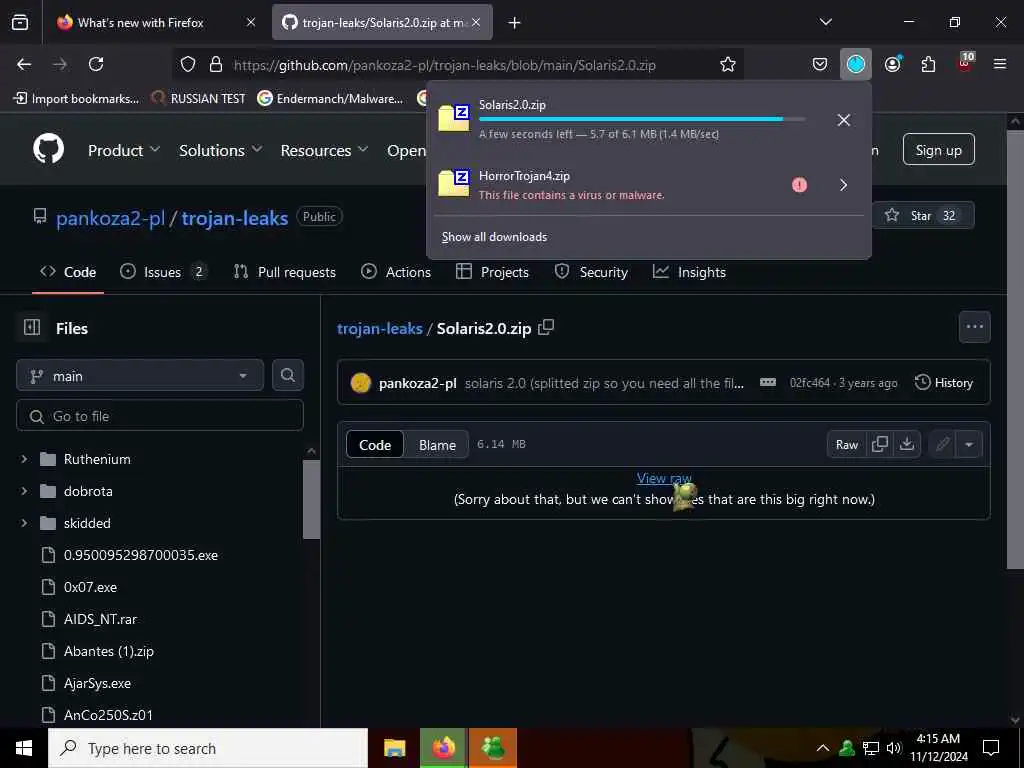Click the Pocket save icon

coord(820,64)
